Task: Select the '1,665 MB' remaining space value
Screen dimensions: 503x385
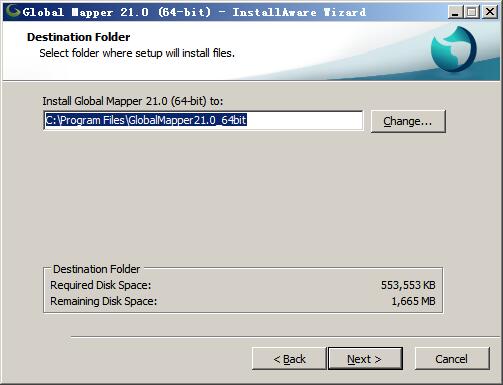Action: 413,301
